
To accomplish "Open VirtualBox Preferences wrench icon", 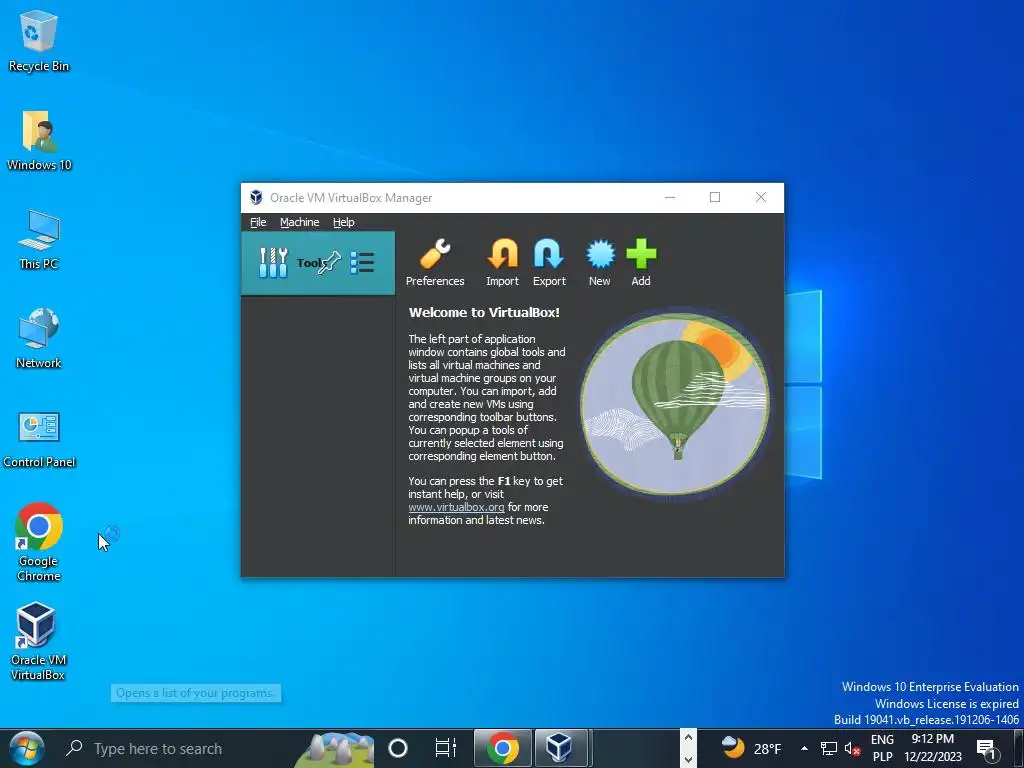I will (435, 255).
